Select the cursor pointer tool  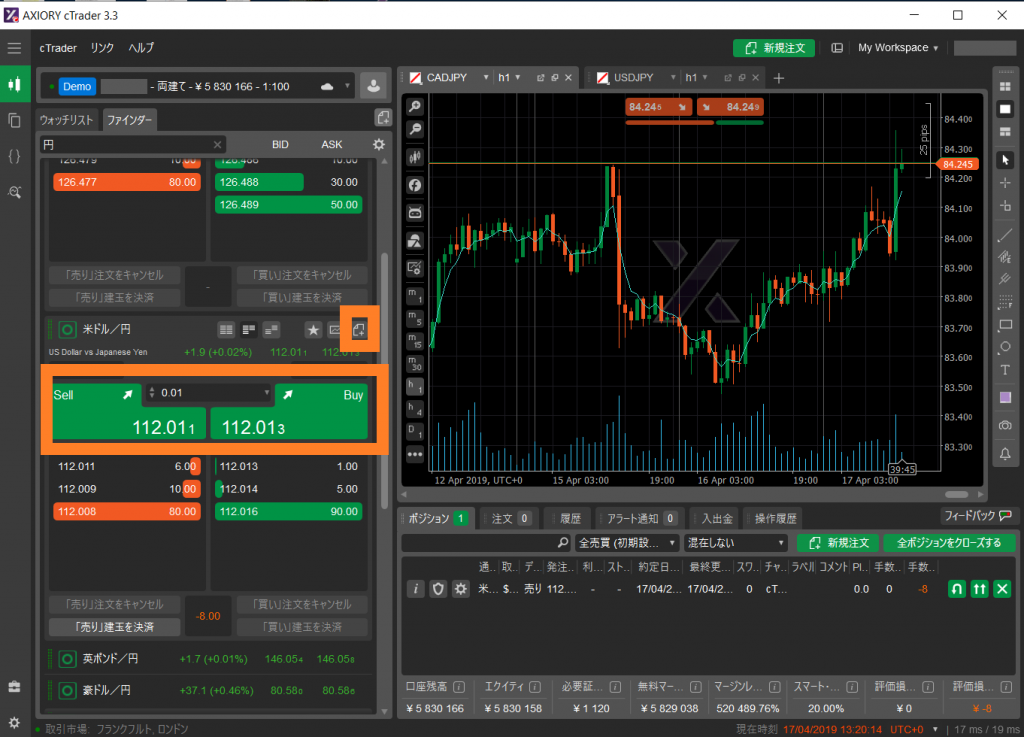(x=1005, y=159)
